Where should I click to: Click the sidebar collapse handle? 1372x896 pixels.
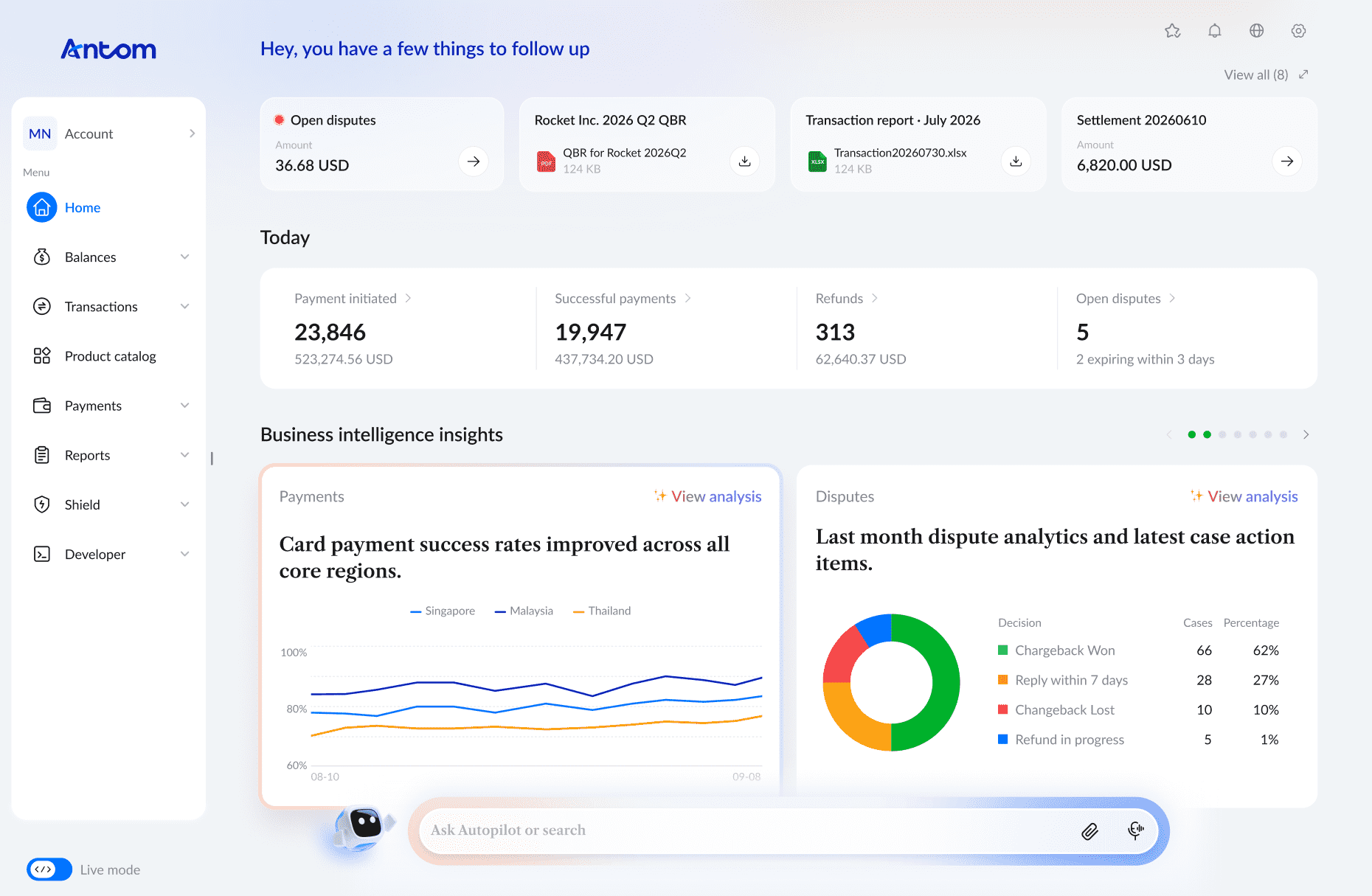212,458
